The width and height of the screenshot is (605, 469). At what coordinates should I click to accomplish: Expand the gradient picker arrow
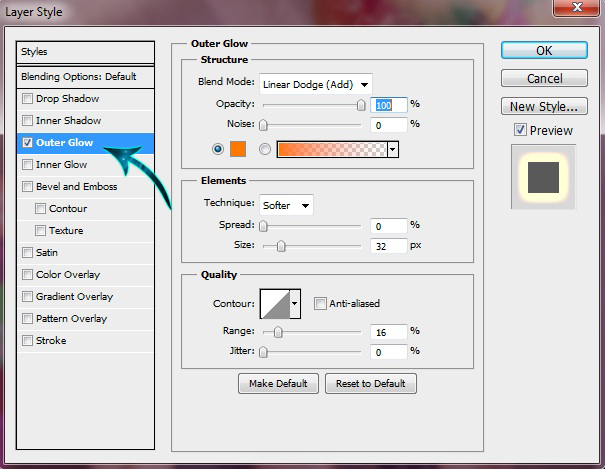click(393, 149)
